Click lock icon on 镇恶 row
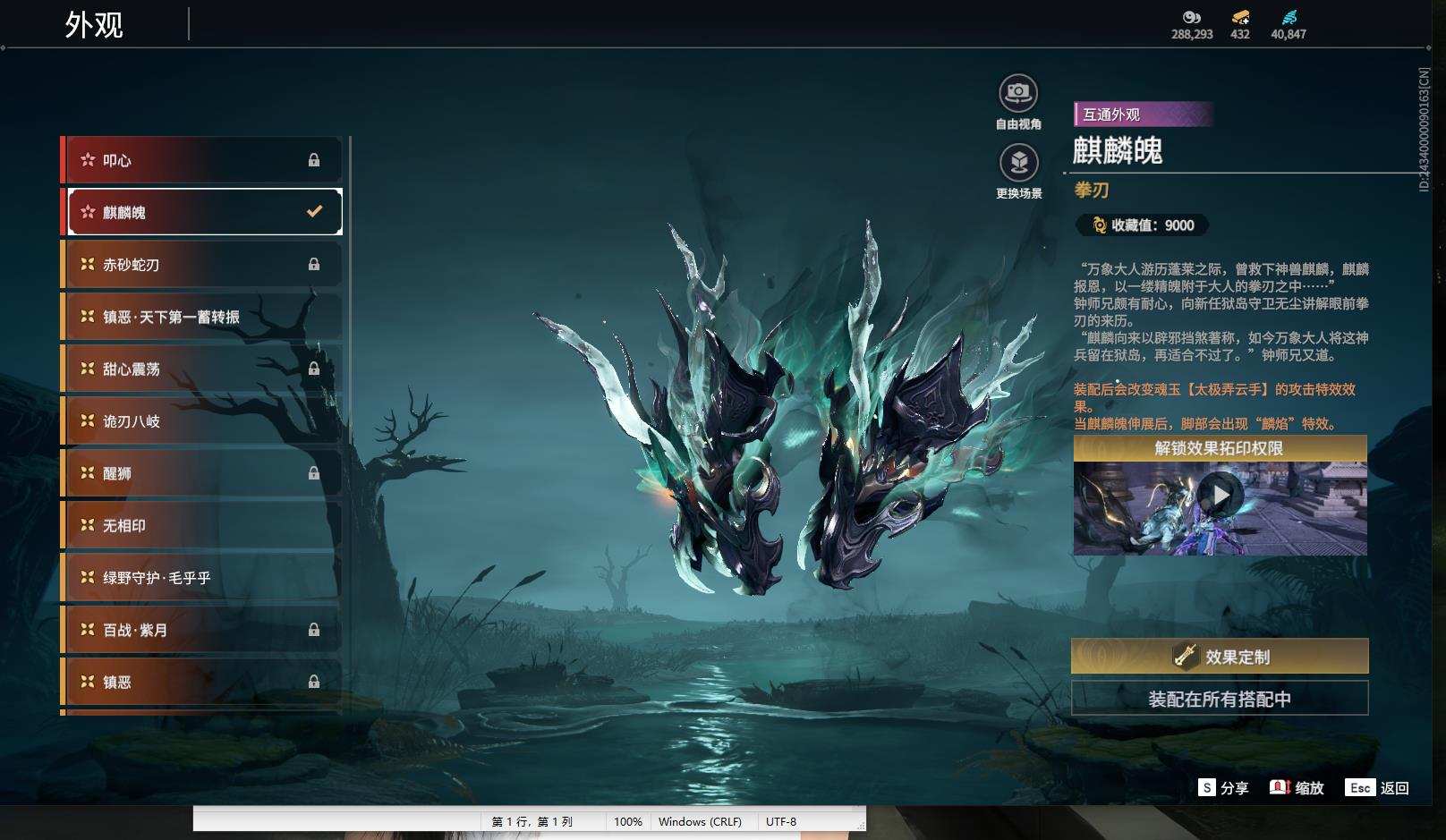This screenshot has height=840, width=1446. click(x=314, y=682)
